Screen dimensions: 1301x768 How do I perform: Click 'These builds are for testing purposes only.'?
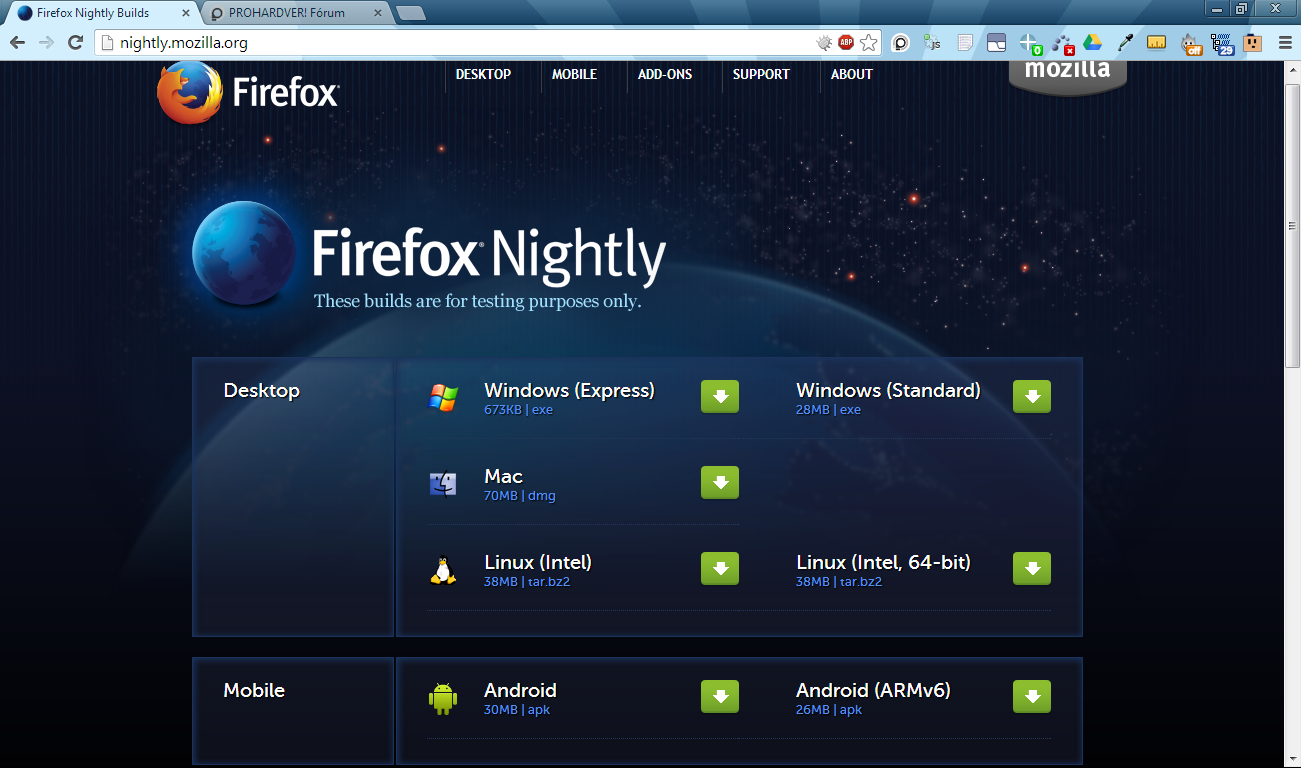pos(477,301)
